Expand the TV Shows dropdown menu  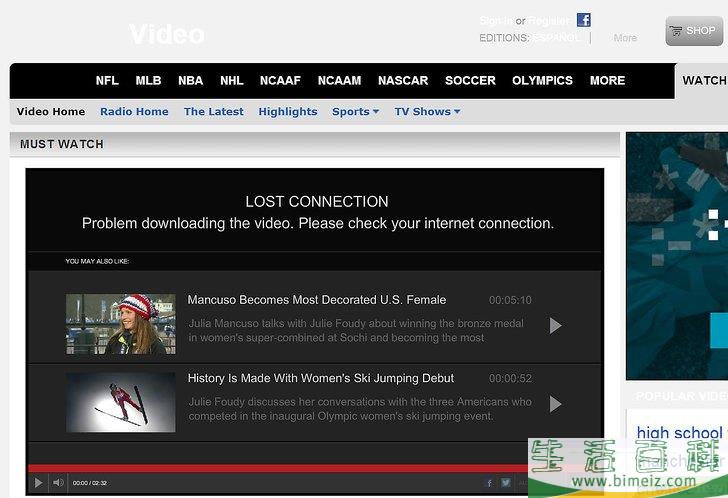[427, 112]
